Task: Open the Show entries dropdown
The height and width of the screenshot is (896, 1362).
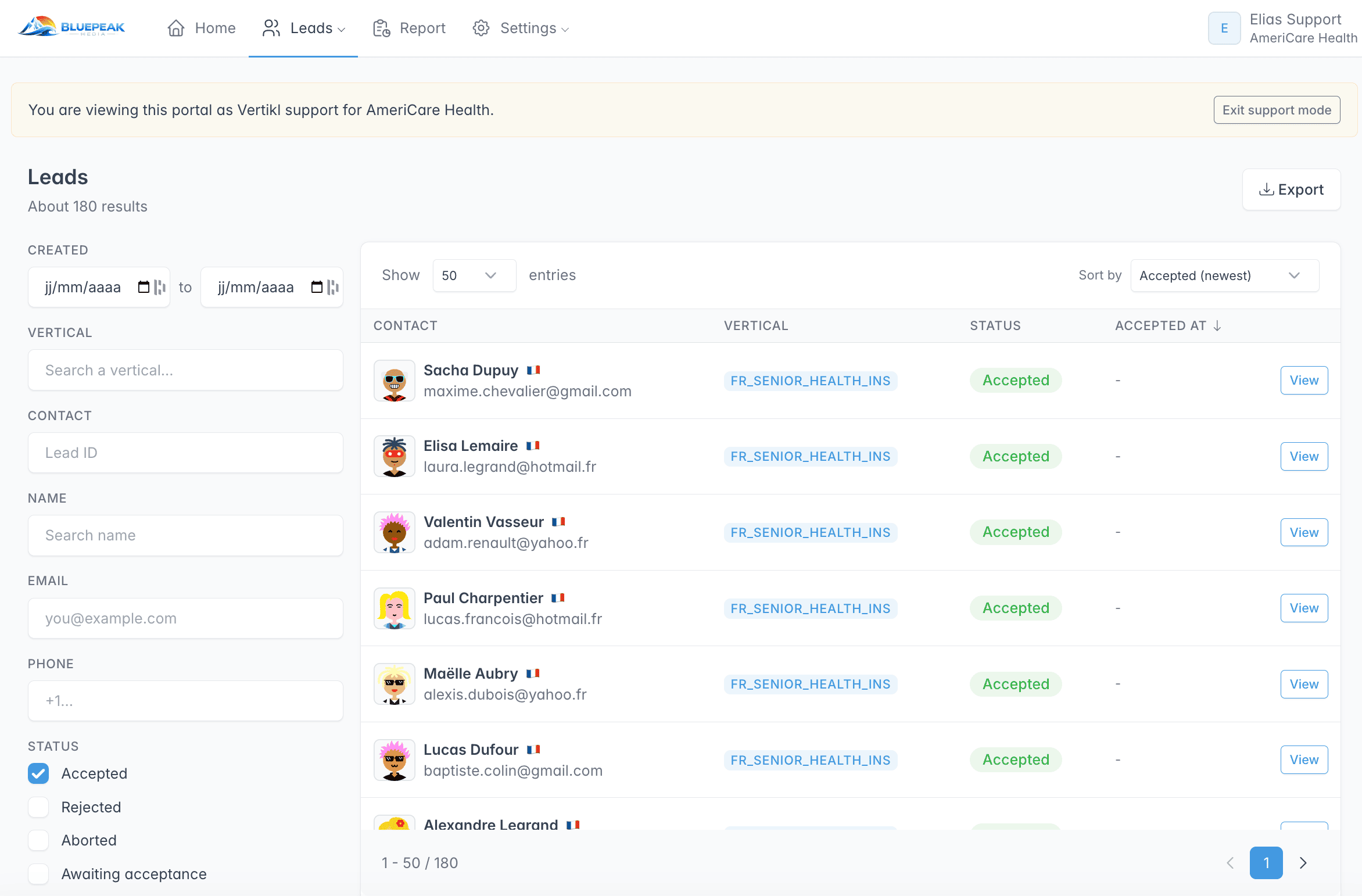Action: click(474, 275)
